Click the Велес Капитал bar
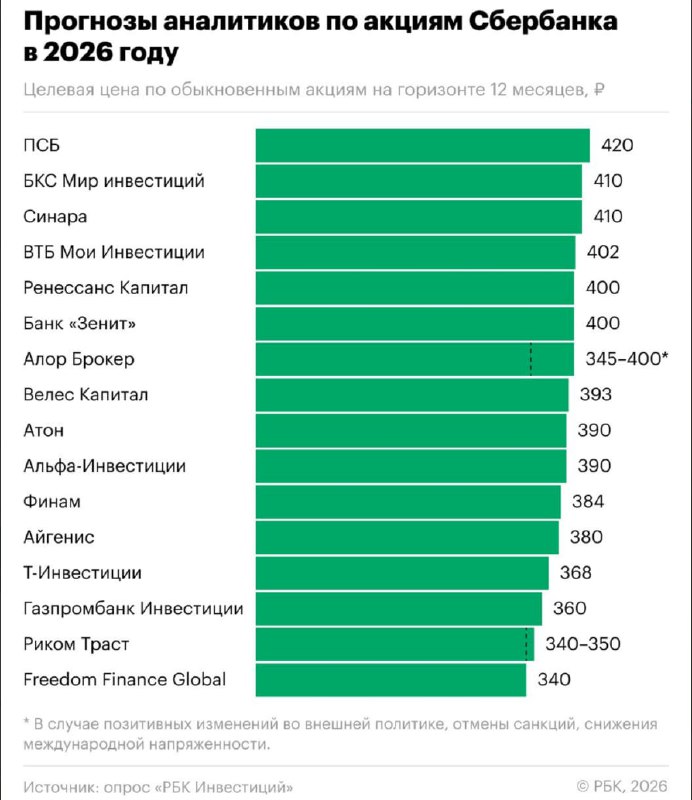Screen dimensions: 692x800 pyautogui.click(x=411, y=395)
